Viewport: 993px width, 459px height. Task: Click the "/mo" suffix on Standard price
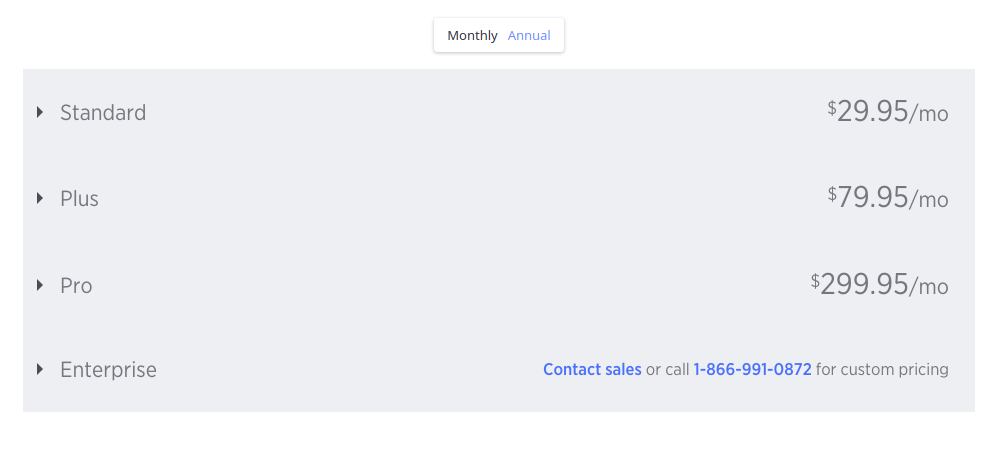(929, 114)
